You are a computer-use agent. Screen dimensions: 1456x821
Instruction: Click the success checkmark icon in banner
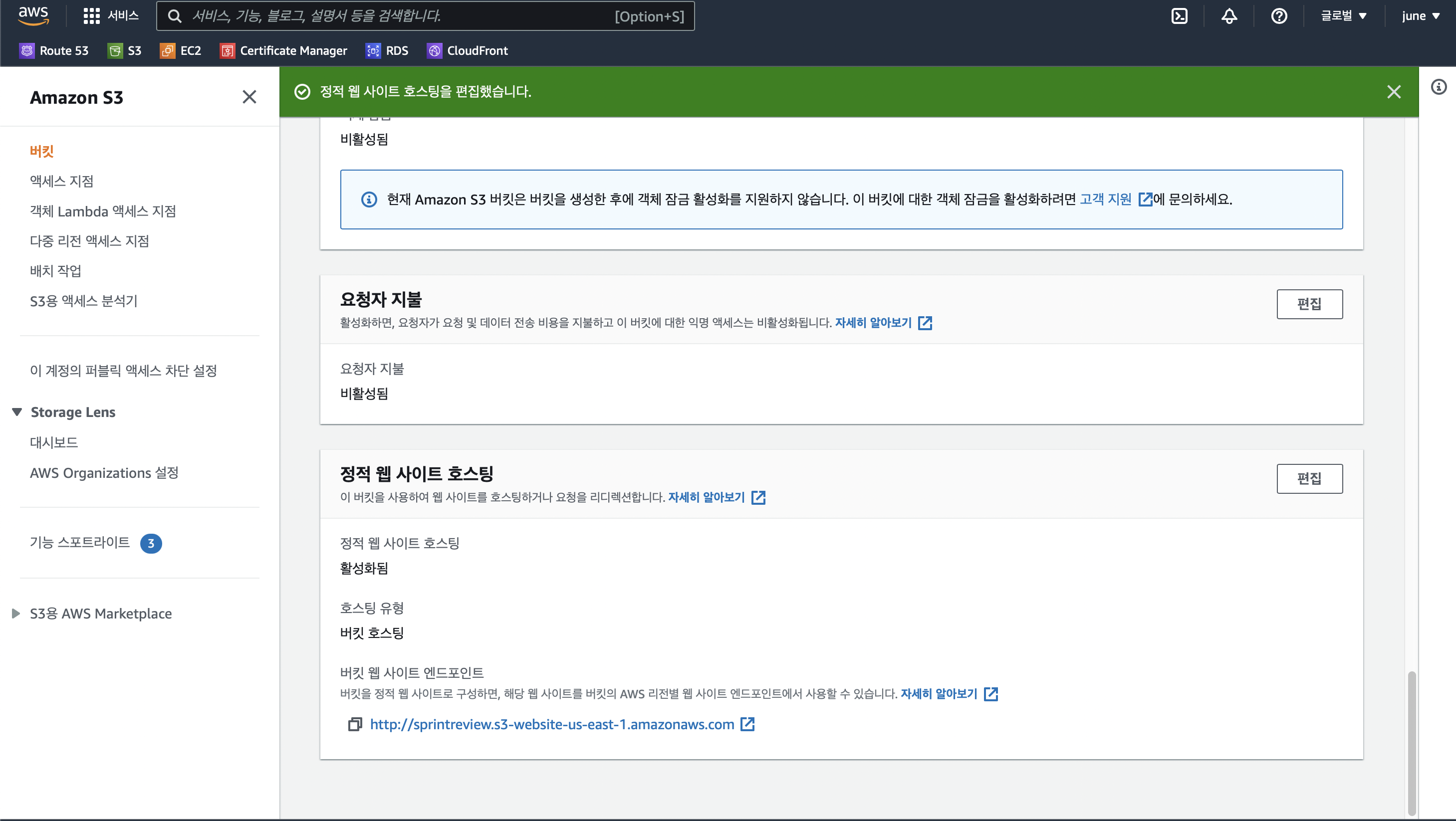tap(302, 92)
